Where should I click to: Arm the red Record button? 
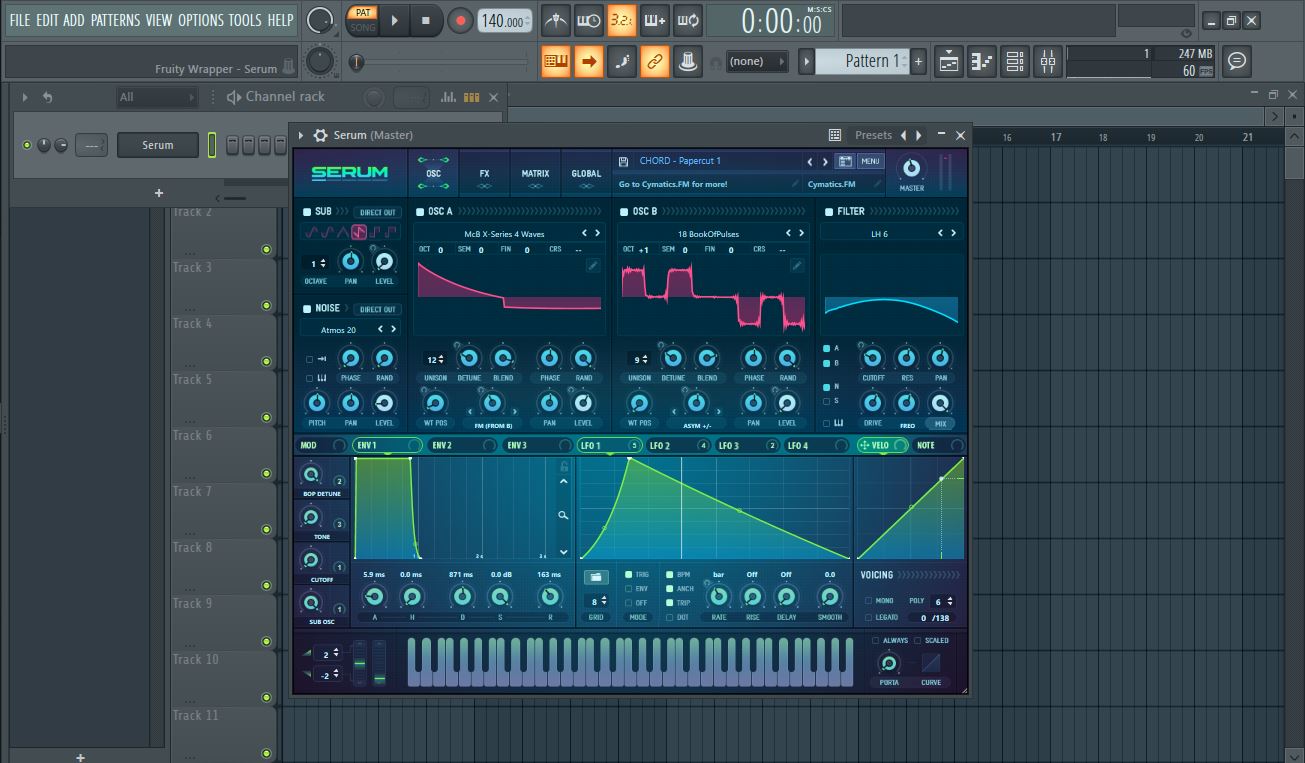pyautogui.click(x=460, y=20)
